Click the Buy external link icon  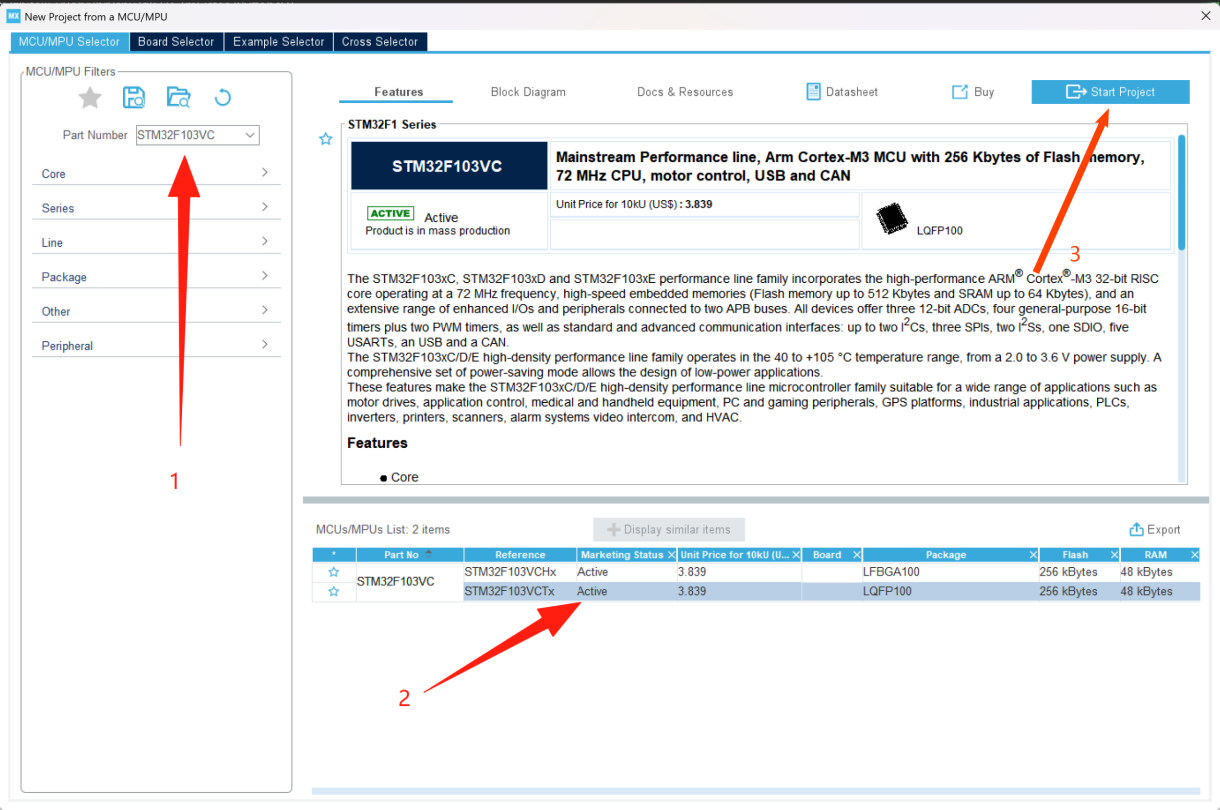[959, 92]
